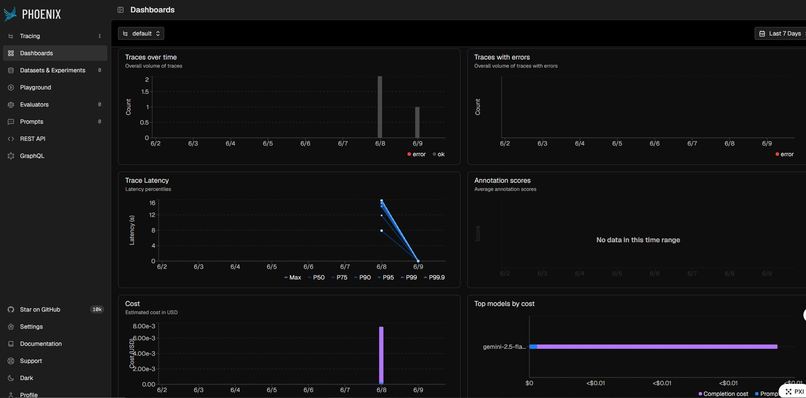806x398 pixels.
Task: Navigate to Evaluators
Action: click(x=55, y=104)
